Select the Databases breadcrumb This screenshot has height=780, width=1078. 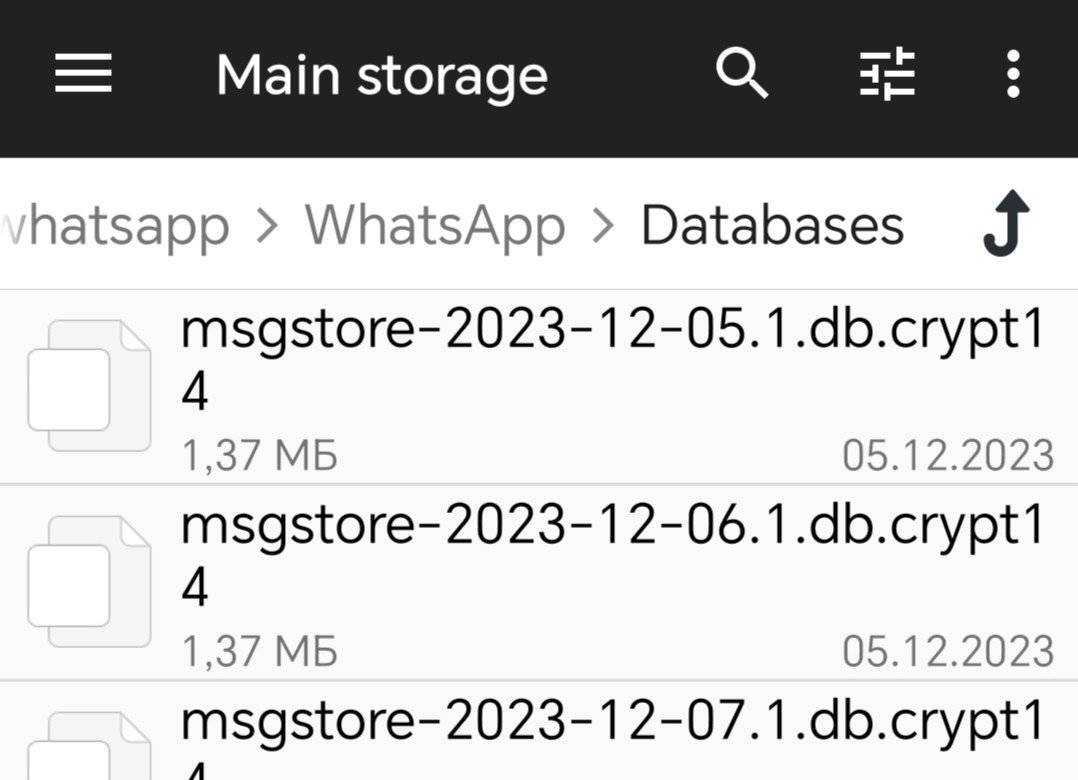[x=772, y=225]
